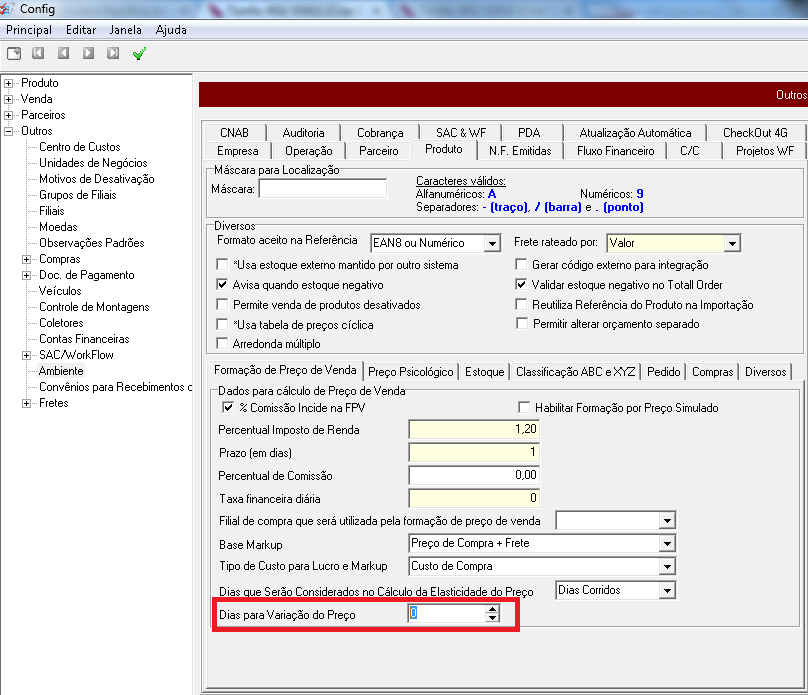Go to last record toolbar icon
Screen dimensions: 808x695
[x=112, y=53]
